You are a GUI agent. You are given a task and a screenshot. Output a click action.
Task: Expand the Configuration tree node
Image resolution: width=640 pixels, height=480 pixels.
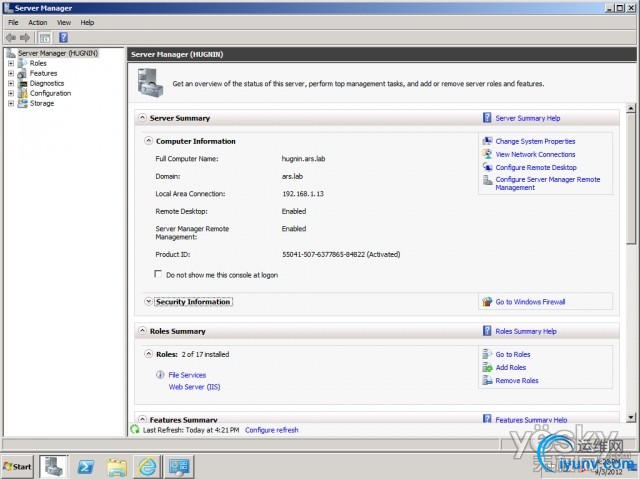pos(11,93)
